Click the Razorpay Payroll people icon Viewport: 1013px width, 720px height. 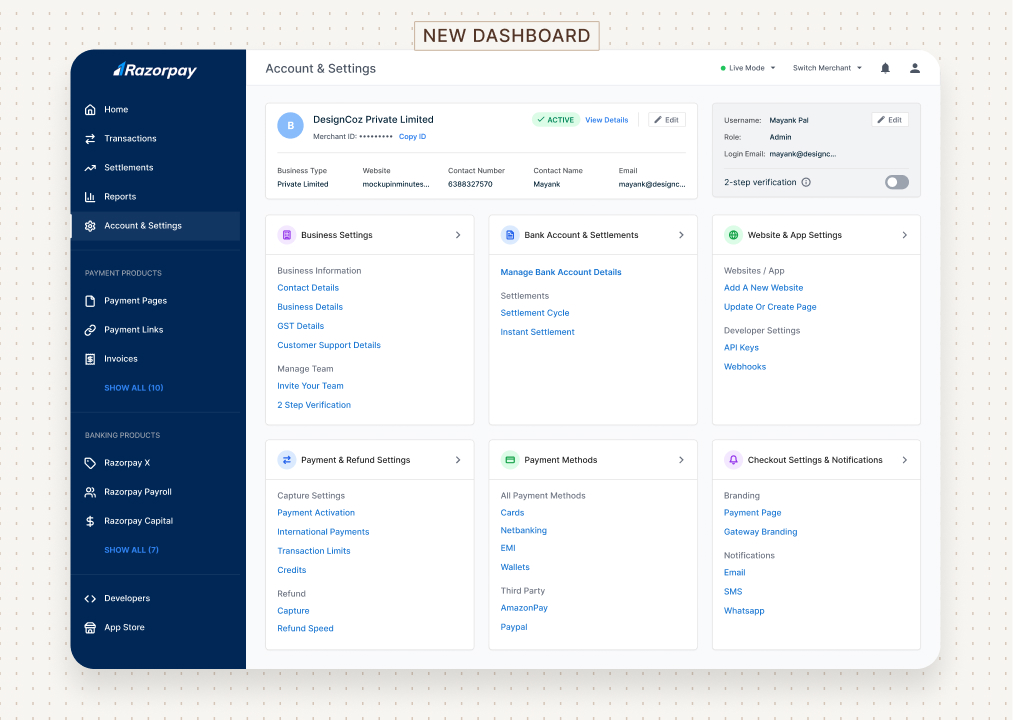[x=90, y=492]
